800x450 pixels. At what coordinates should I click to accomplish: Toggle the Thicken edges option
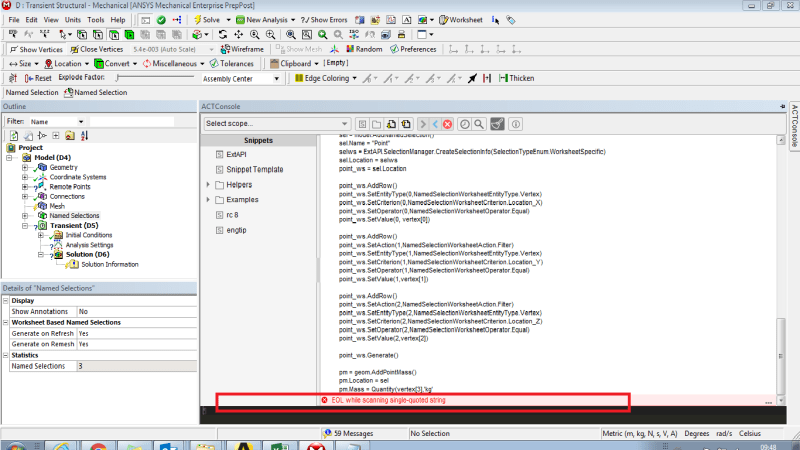516,78
